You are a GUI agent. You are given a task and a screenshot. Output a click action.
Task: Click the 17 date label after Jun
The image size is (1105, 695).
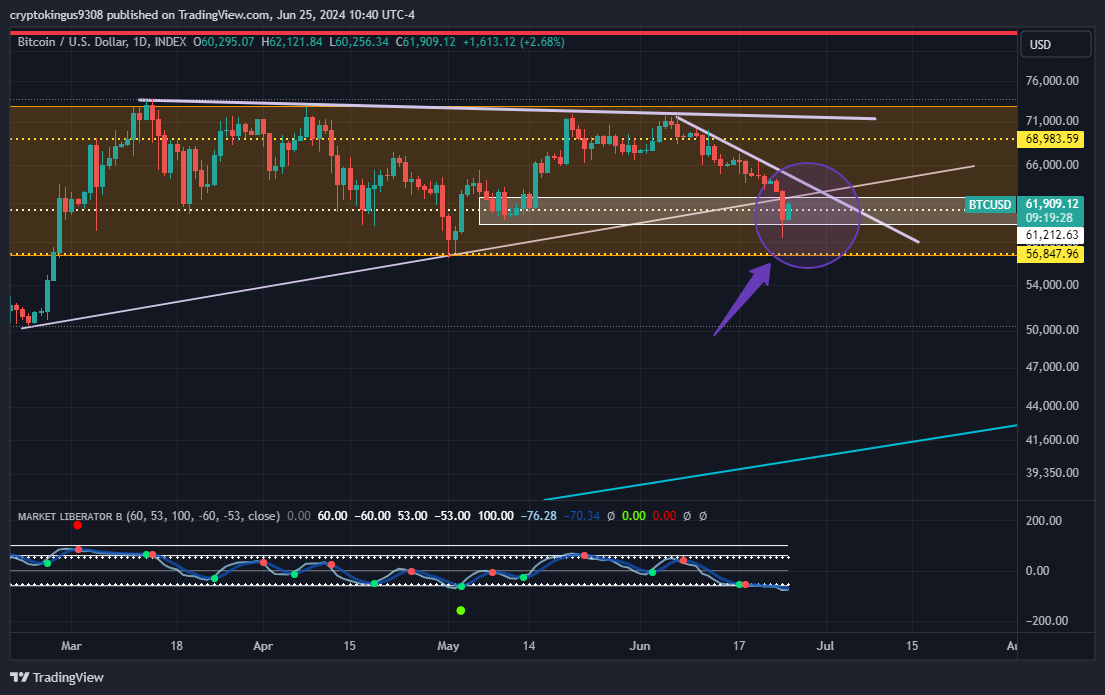[x=739, y=646]
